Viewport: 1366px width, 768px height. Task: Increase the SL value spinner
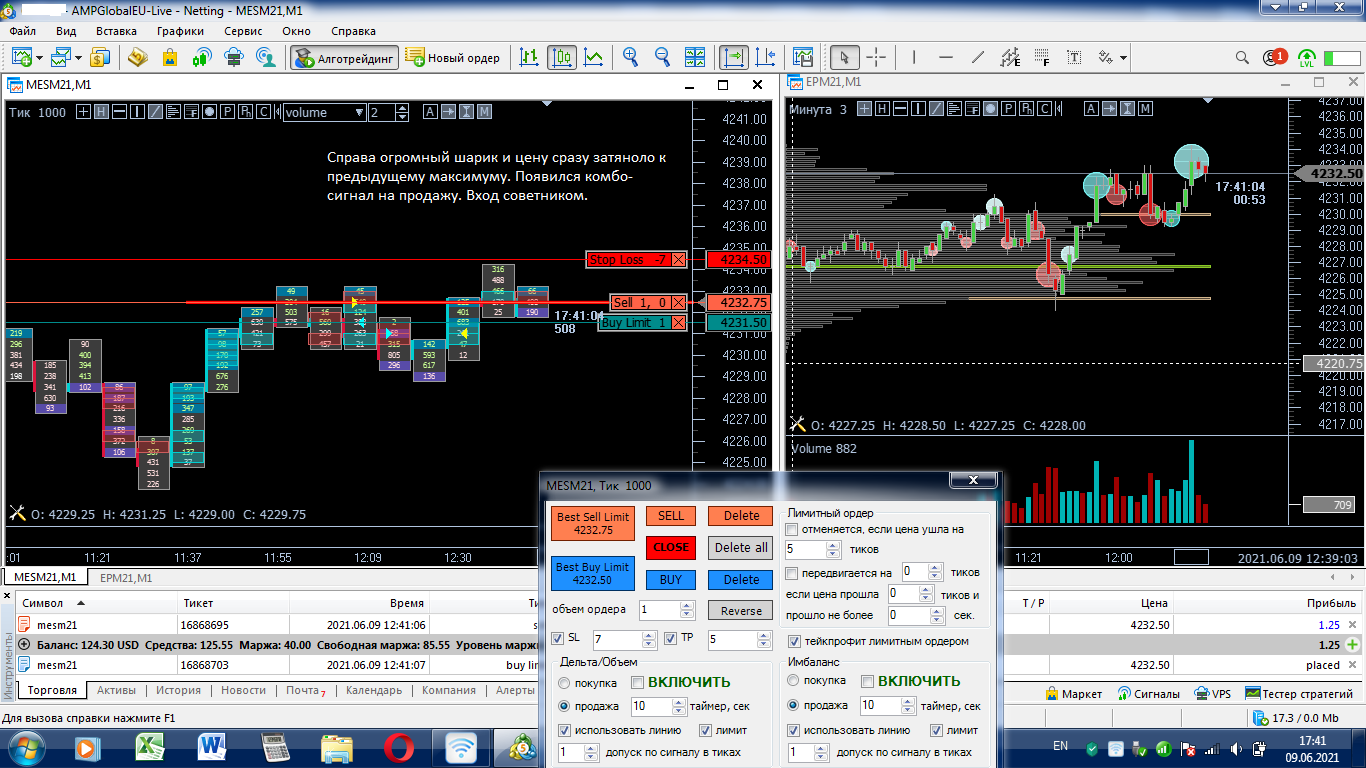[647, 634]
